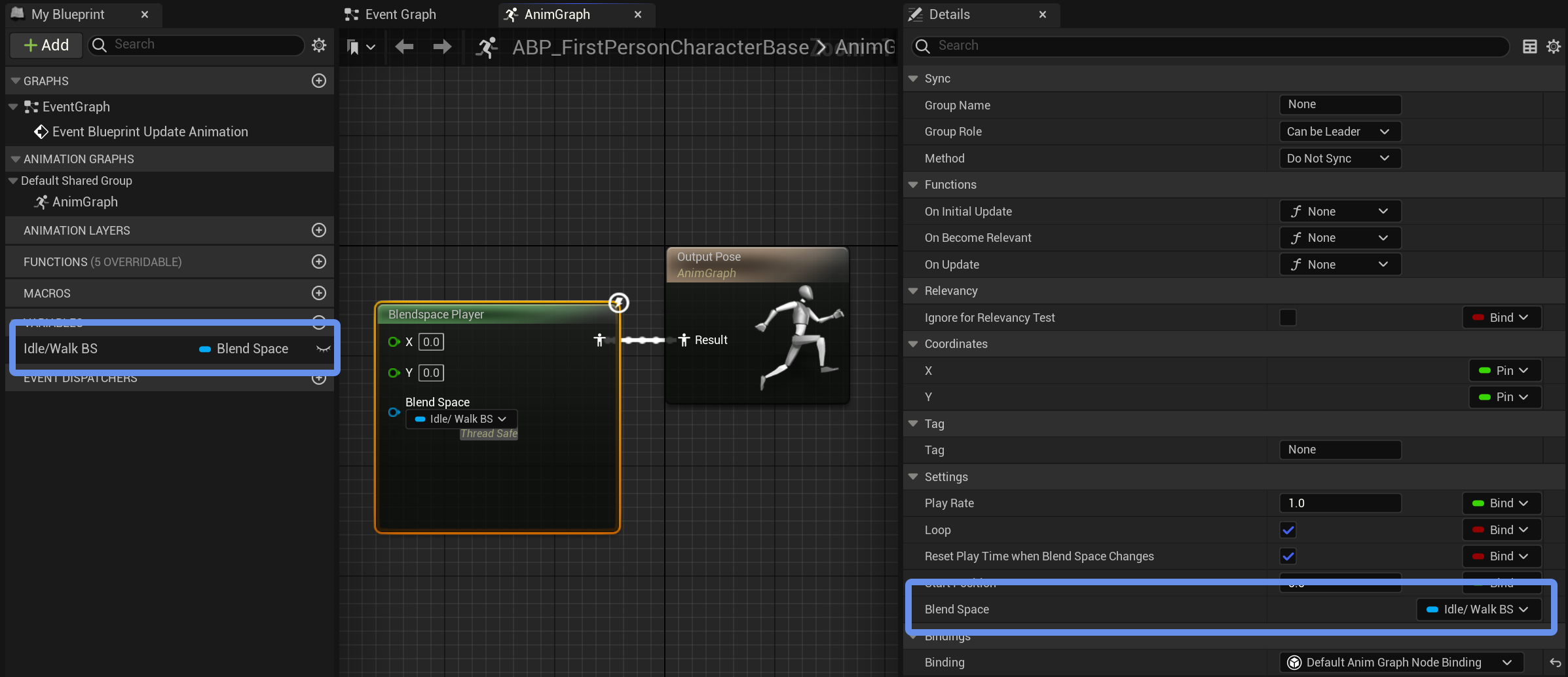Add a new graph via GRAPHS plus icon

point(319,81)
